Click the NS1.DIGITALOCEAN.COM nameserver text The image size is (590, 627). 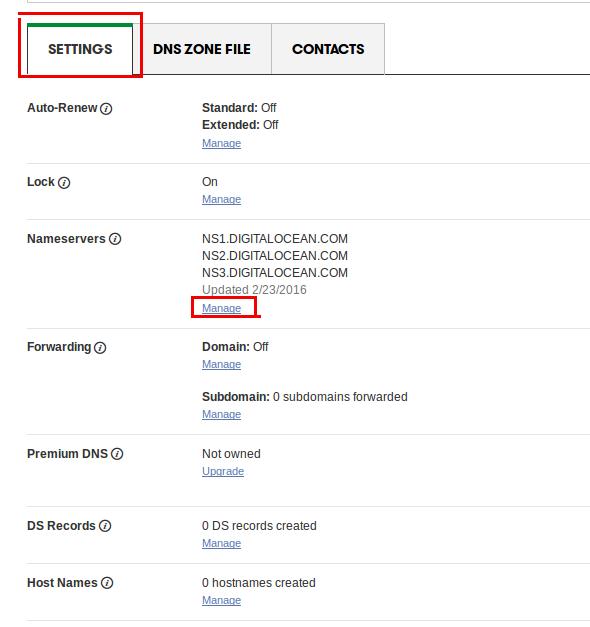[x=275, y=239]
